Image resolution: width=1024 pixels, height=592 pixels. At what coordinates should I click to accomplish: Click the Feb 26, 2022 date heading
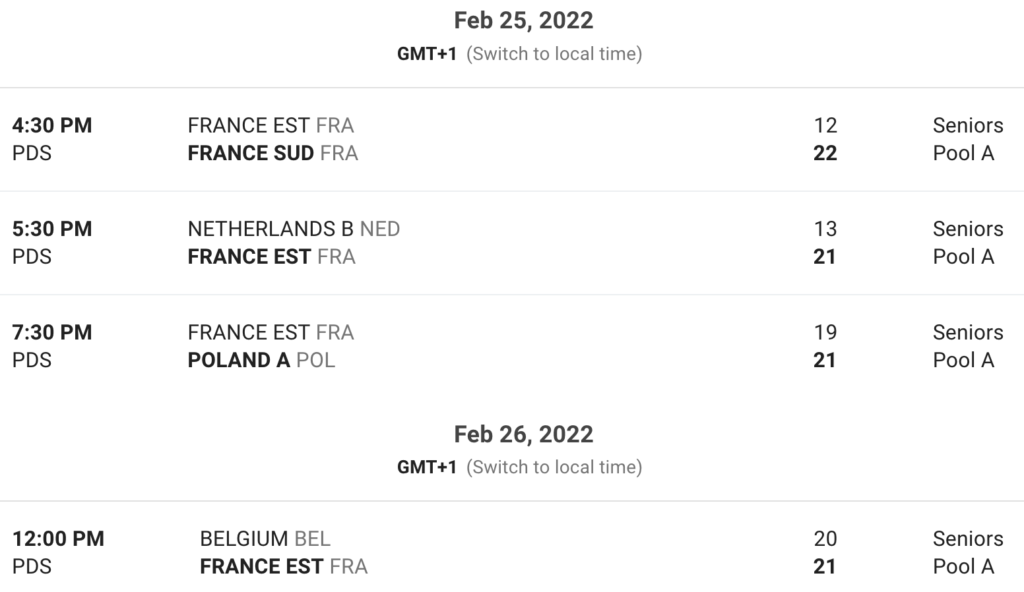tap(524, 434)
